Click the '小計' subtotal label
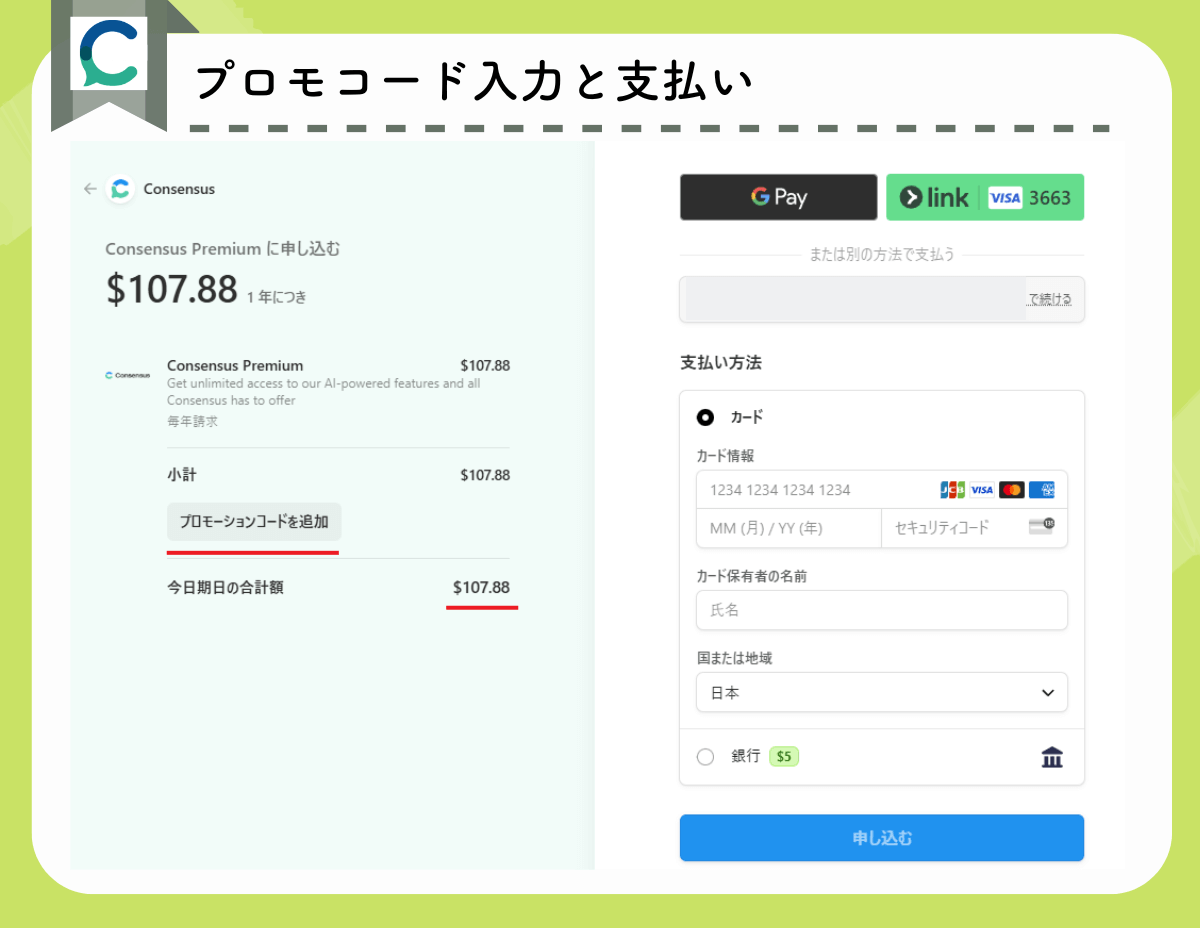 182,475
